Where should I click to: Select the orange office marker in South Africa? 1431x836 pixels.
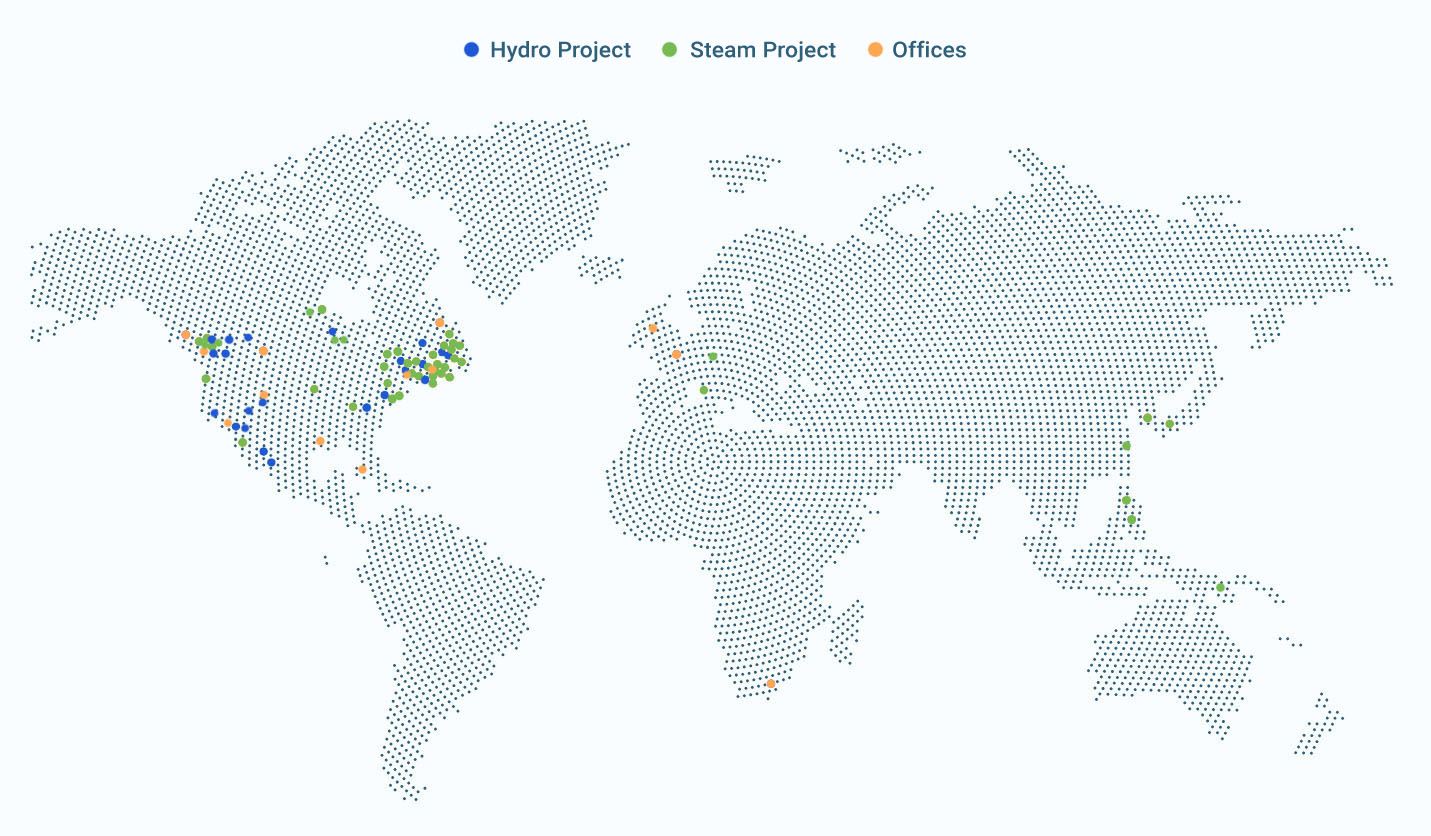[x=770, y=684]
